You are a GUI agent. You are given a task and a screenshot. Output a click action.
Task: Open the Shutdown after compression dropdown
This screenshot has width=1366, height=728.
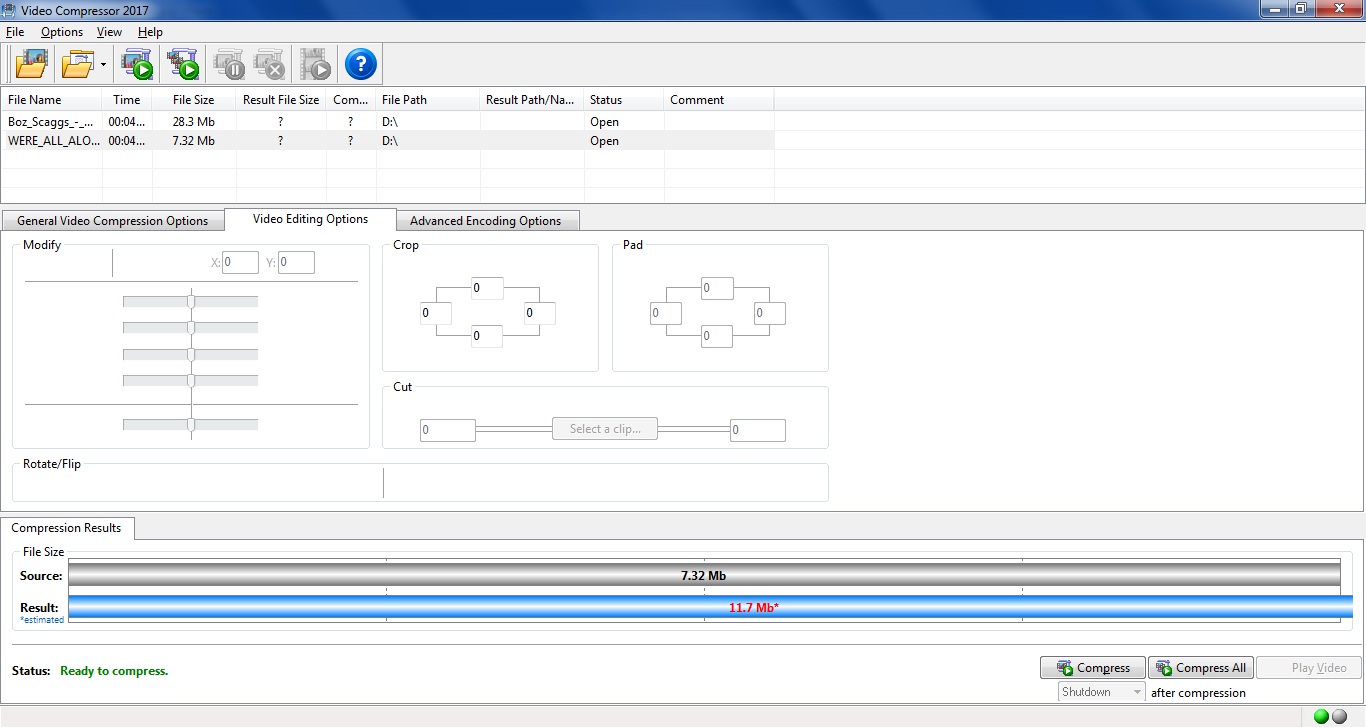[1137, 691]
